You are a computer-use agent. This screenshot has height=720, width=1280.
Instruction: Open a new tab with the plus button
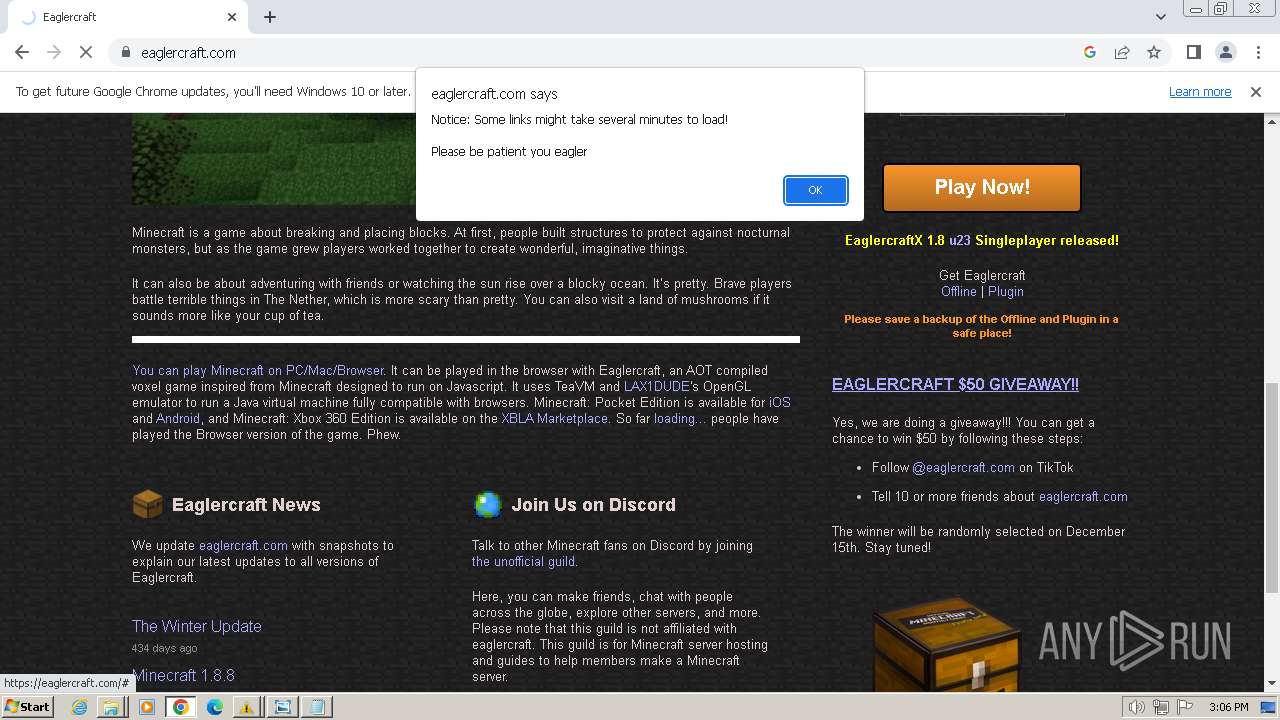coord(270,17)
